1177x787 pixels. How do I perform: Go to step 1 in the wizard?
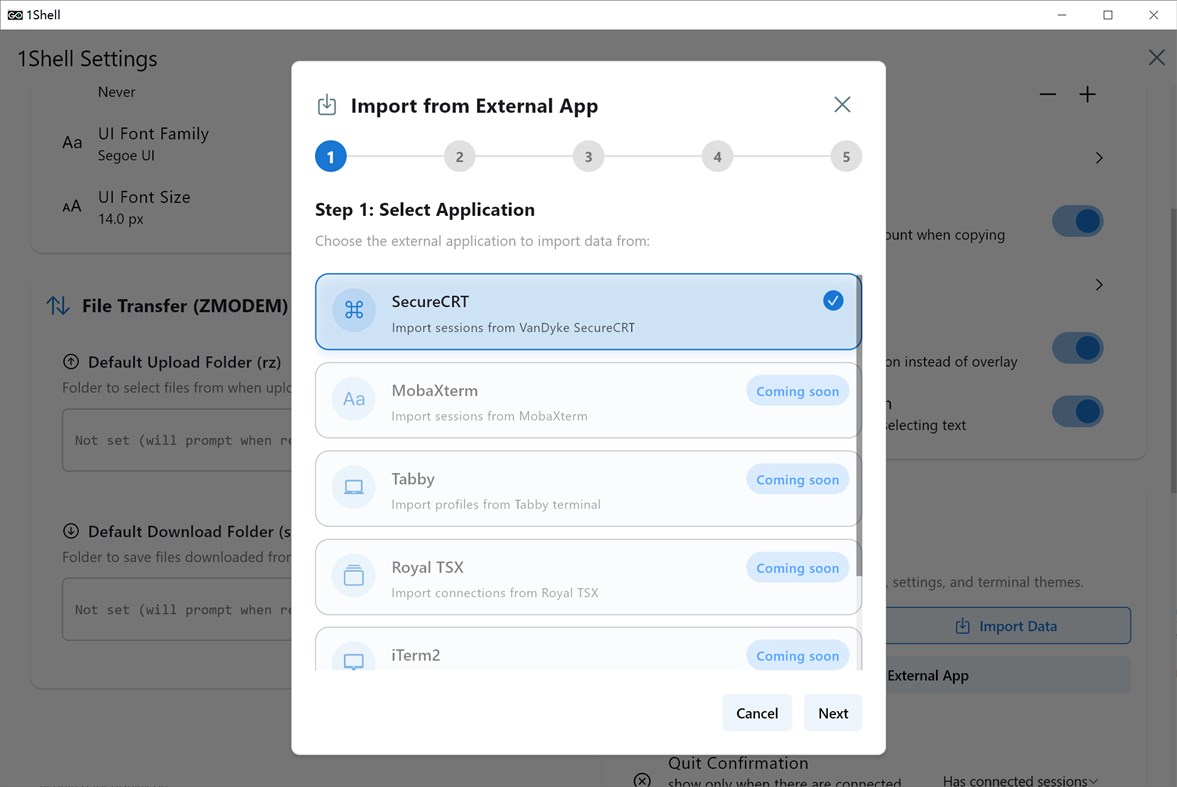click(330, 156)
